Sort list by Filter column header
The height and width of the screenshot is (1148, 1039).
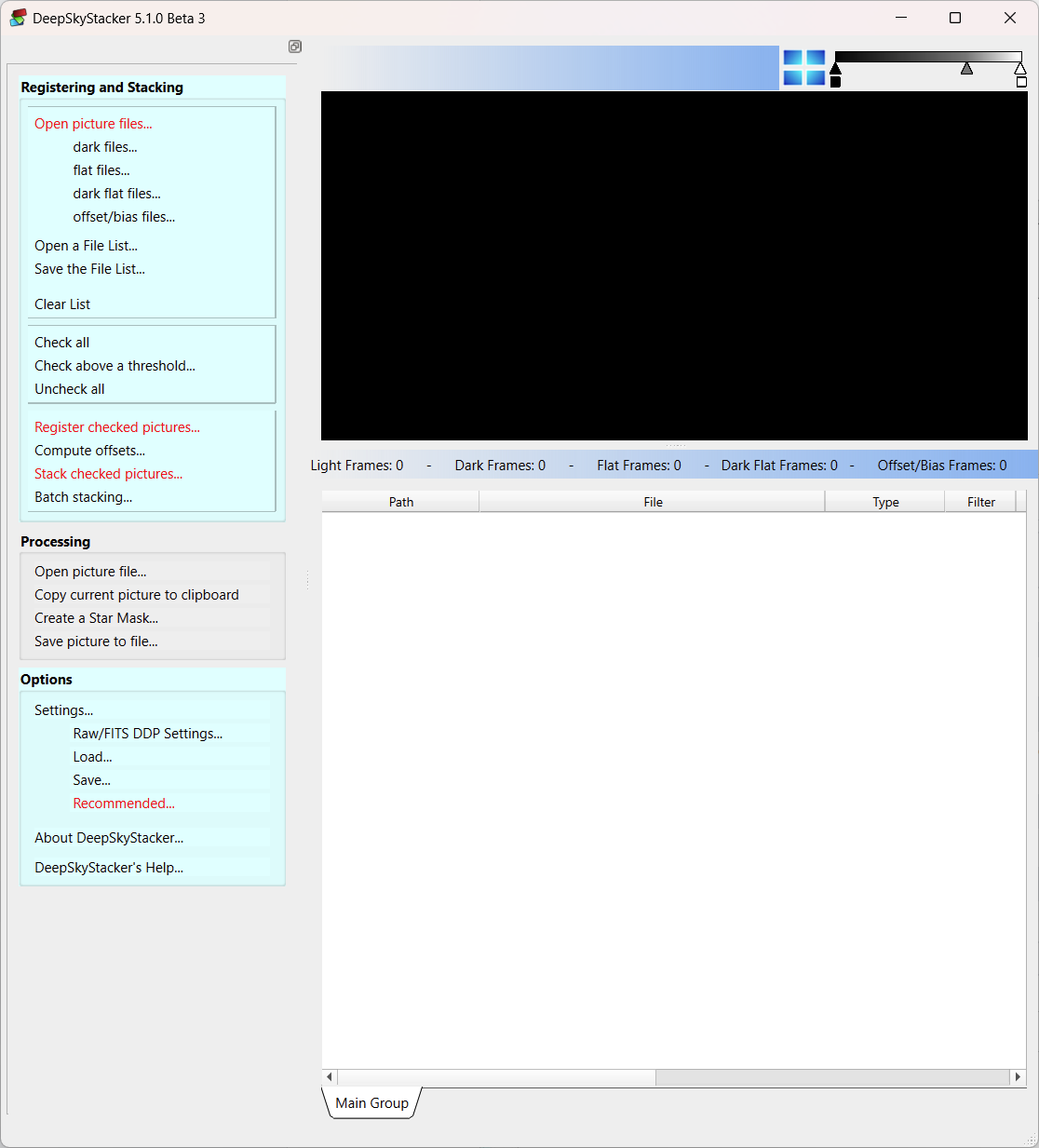pos(981,502)
